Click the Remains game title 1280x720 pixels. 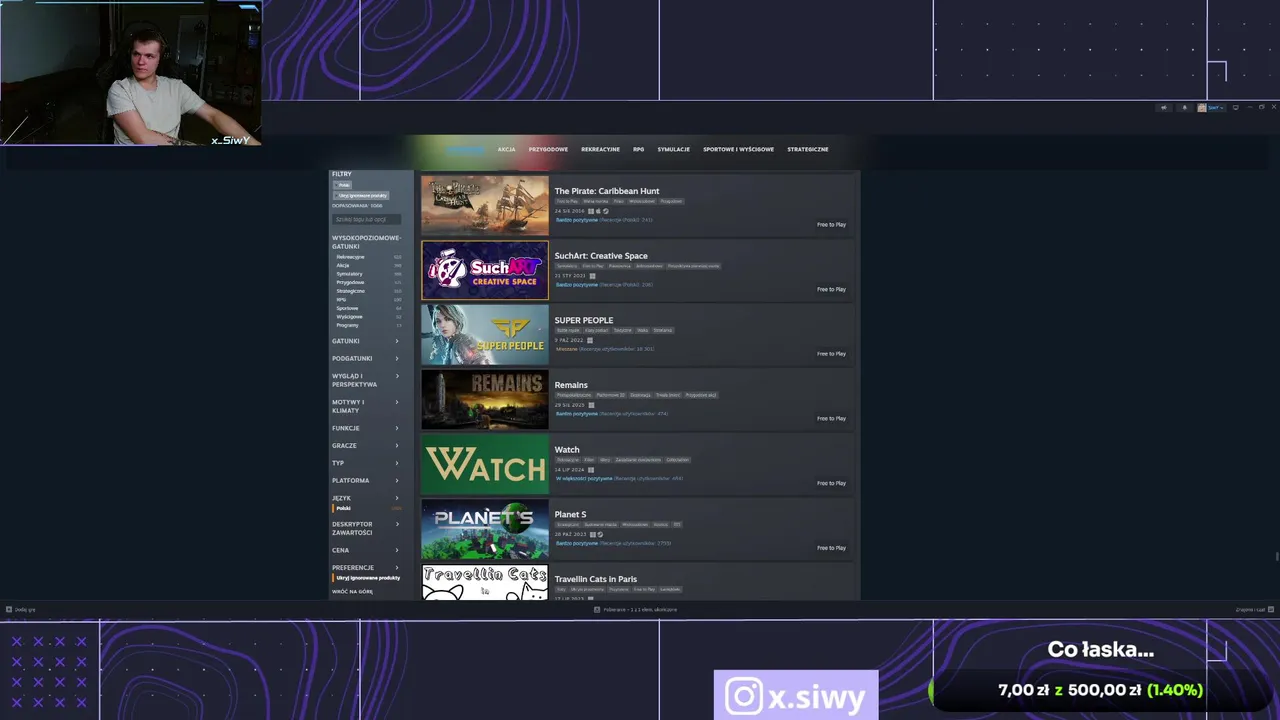coord(571,385)
